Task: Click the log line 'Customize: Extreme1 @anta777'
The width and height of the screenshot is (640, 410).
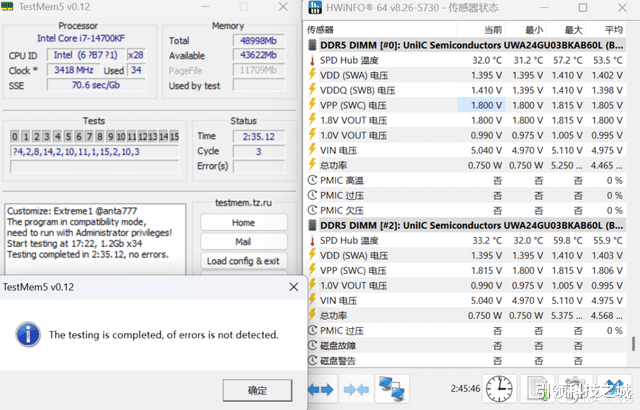Action: [x=72, y=211]
